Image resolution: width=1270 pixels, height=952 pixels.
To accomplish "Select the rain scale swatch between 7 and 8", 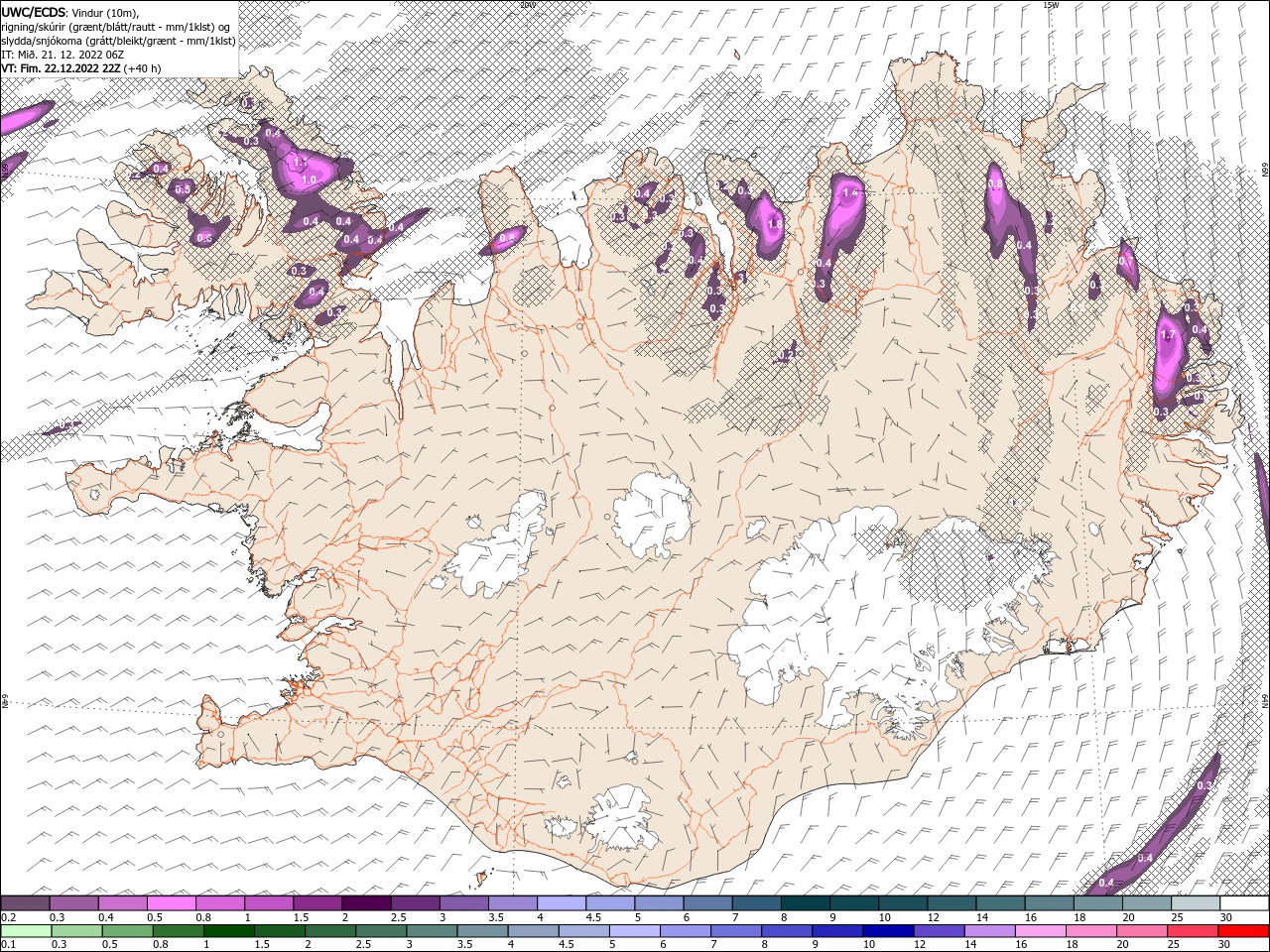I will tap(736, 931).
